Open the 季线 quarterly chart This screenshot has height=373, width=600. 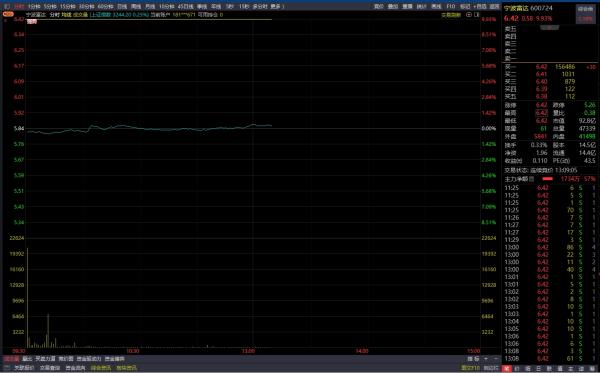[x=202, y=7]
